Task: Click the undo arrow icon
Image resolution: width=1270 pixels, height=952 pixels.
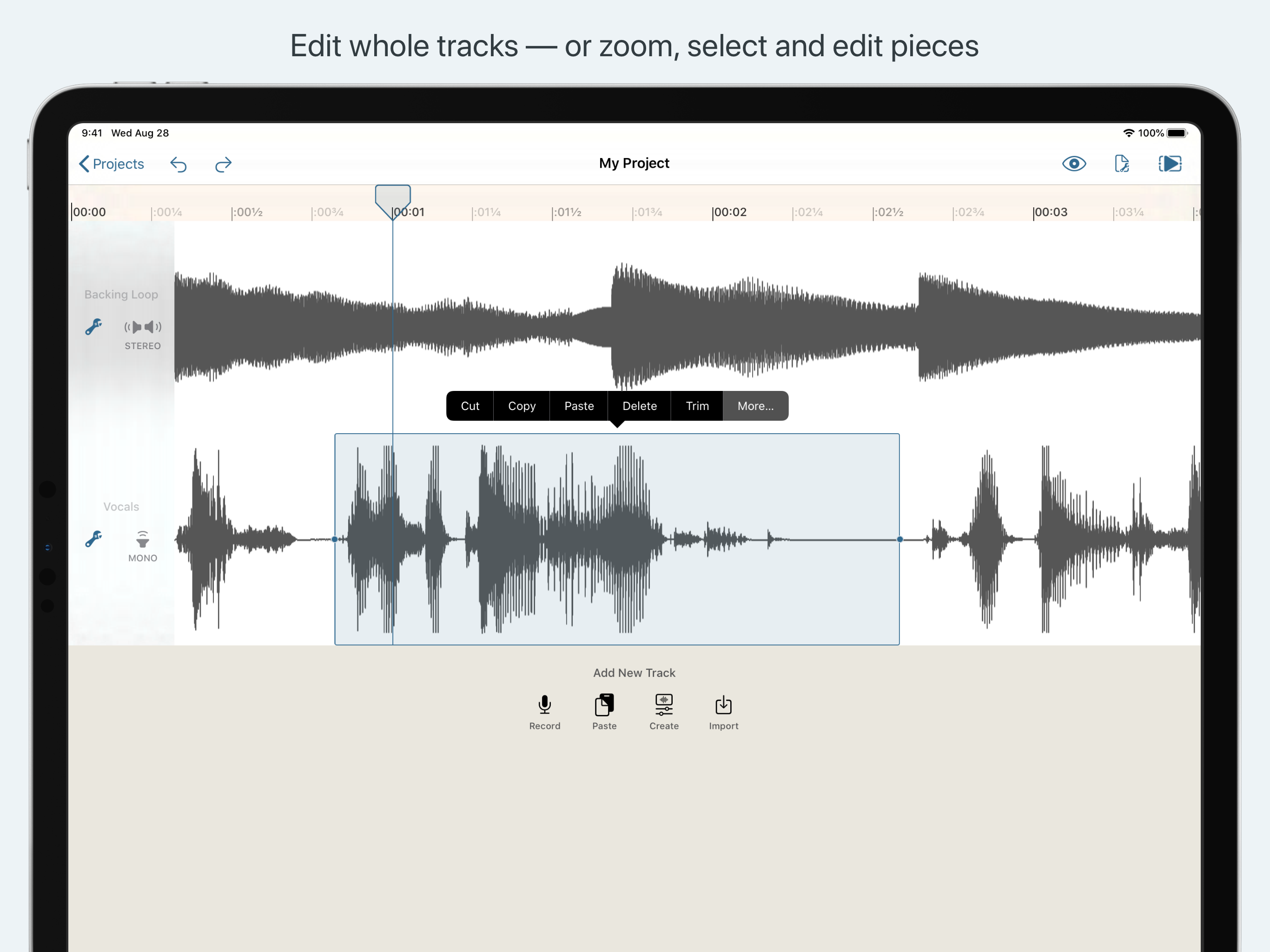Action: click(x=179, y=165)
